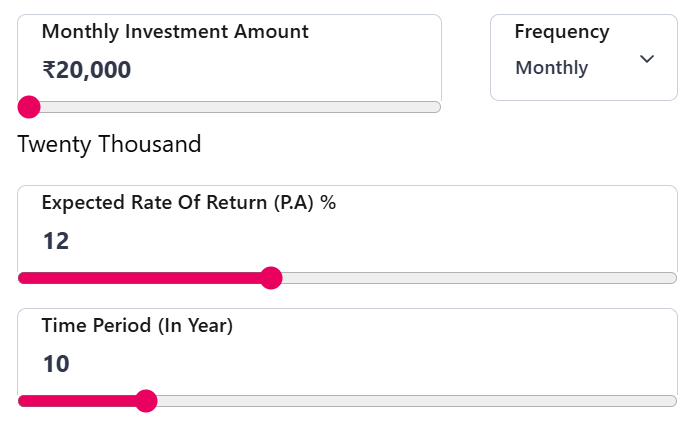Click the Expected Rate Of Return (P.A) % label
The image size is (699, 425).
pyautogui.click(x=188, y=202)
